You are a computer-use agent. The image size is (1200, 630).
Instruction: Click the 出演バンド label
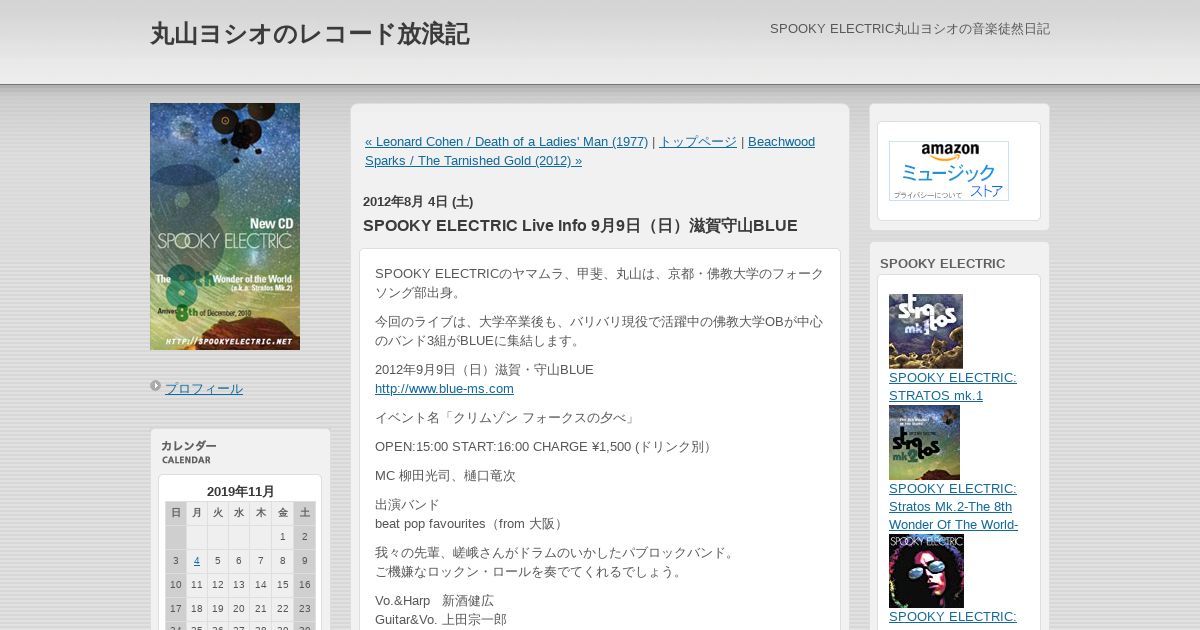[407, 505]
